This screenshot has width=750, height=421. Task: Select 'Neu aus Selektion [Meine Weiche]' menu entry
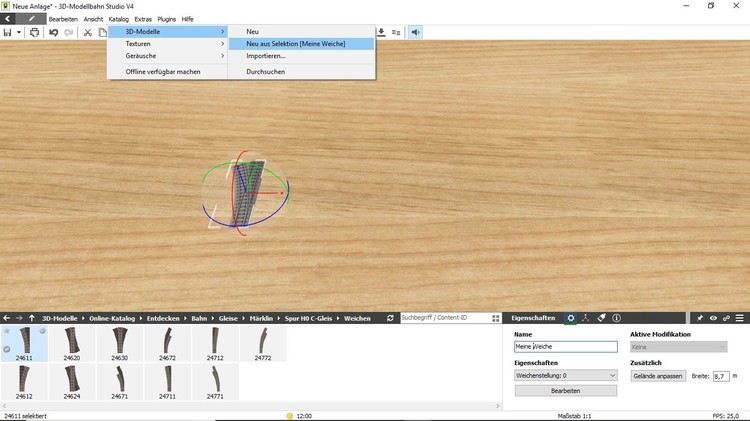pos(301,44)
